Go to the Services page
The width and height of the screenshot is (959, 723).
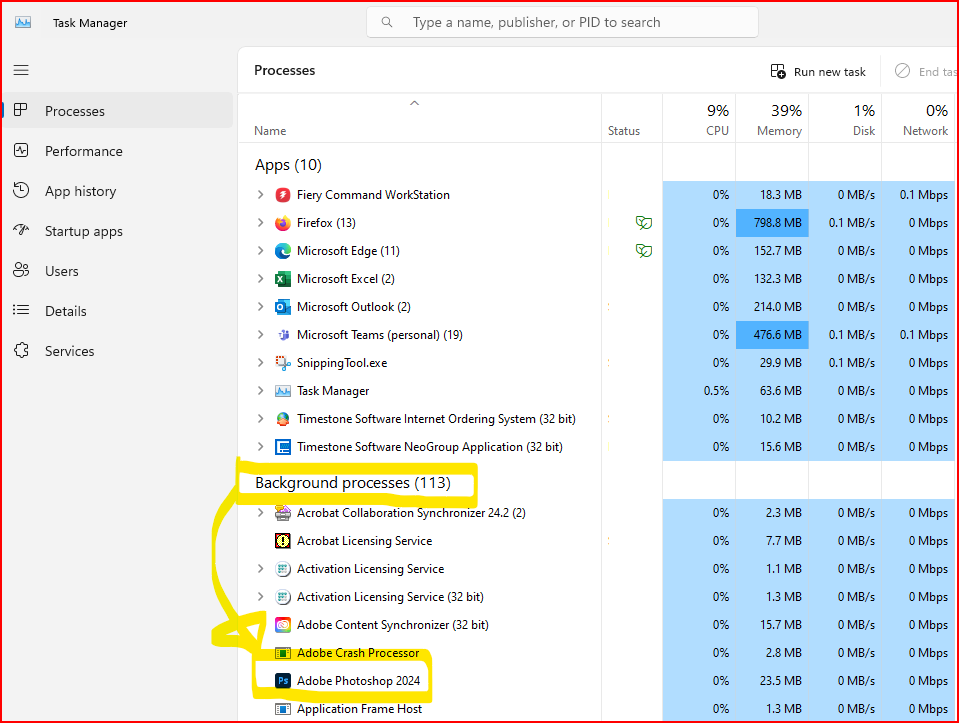[69, 351]
